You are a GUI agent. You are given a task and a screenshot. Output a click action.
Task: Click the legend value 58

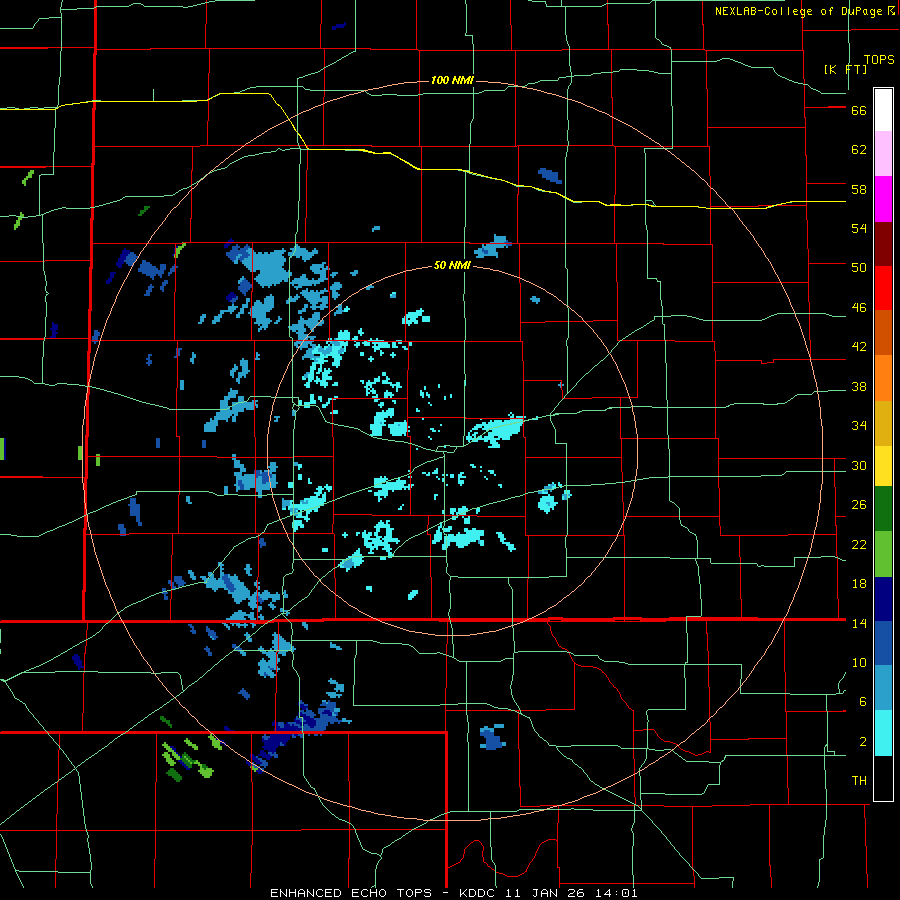pos(859,189)
